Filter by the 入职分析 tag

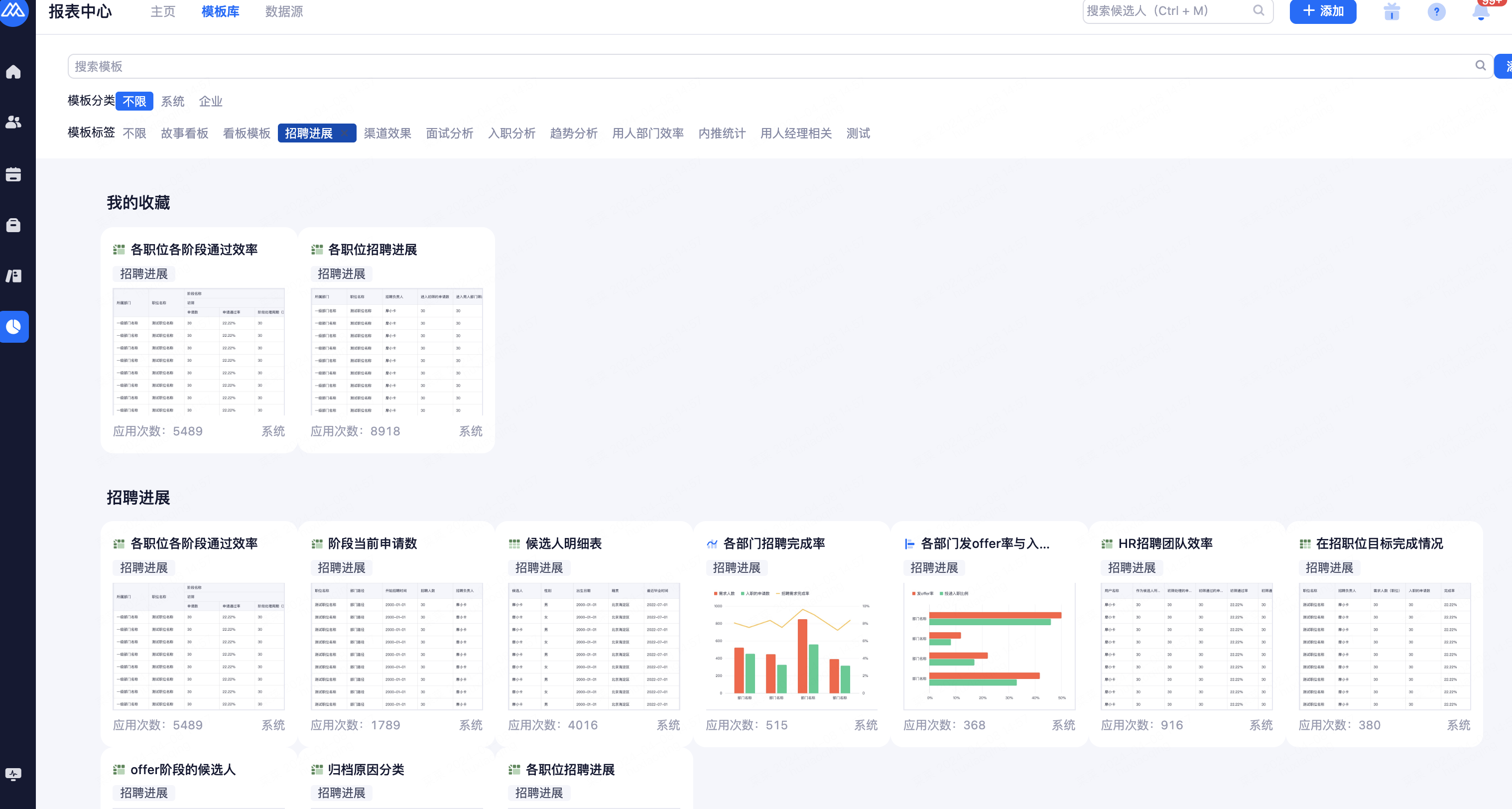pyautogui.click(x=512, y=134)
